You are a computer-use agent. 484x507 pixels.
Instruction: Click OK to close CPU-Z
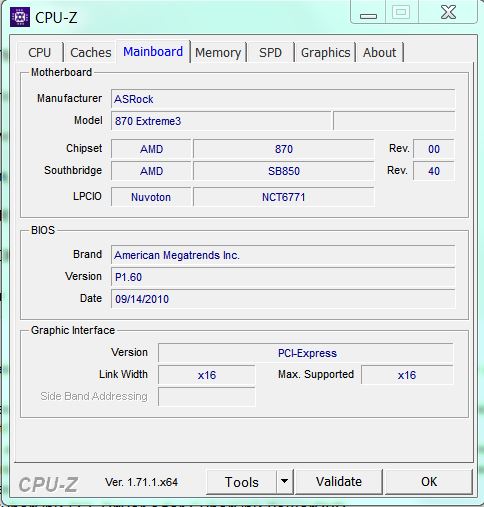click(x=429, y=482)
